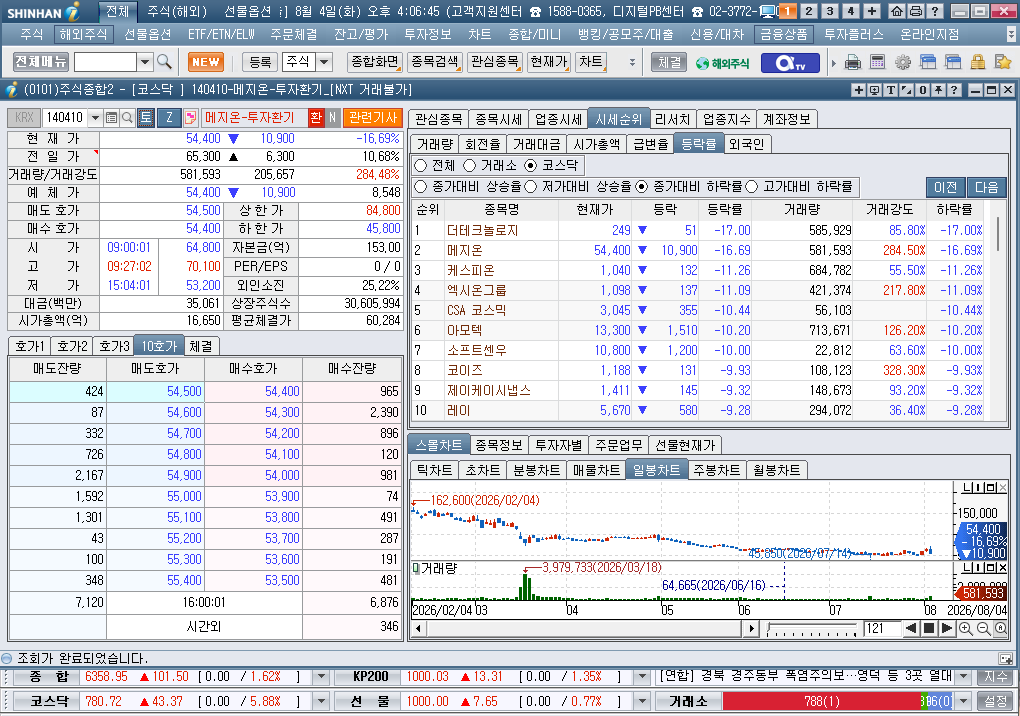This screenshot has width=1020, height=716.
Task: Click the 전체메뉴 button
Action: click(40, 62)
